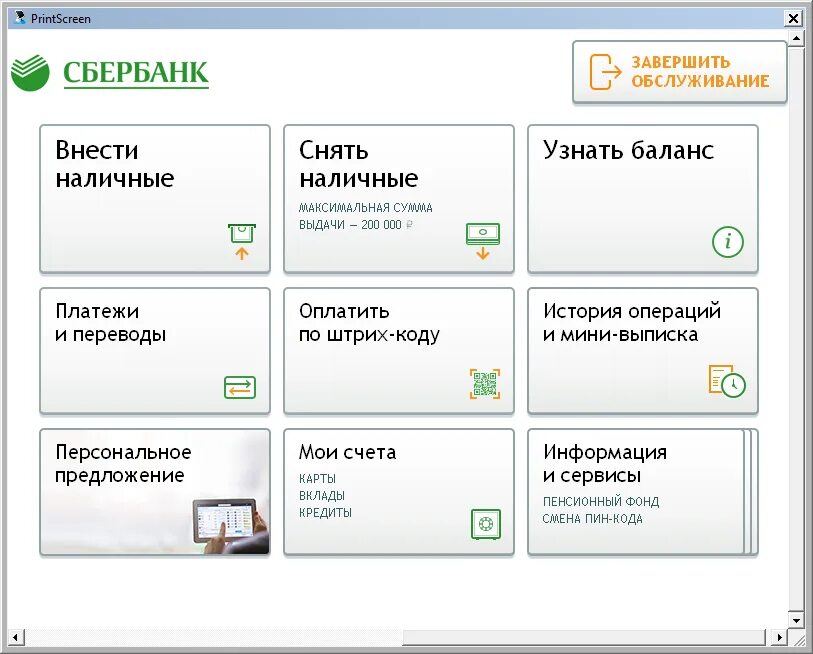Click the horizontal scrollbar left arrow

pyautogui.click(x=16, y=637)
